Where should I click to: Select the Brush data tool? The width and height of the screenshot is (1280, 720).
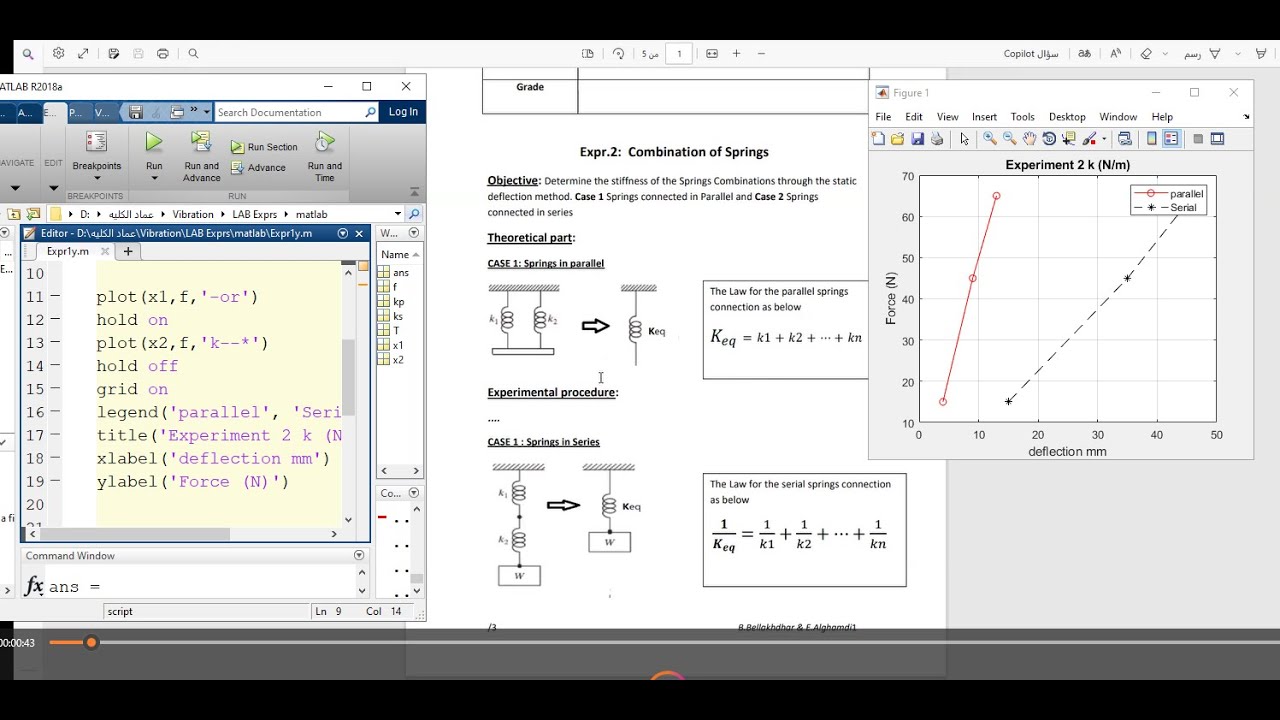tap(1089, 139)
